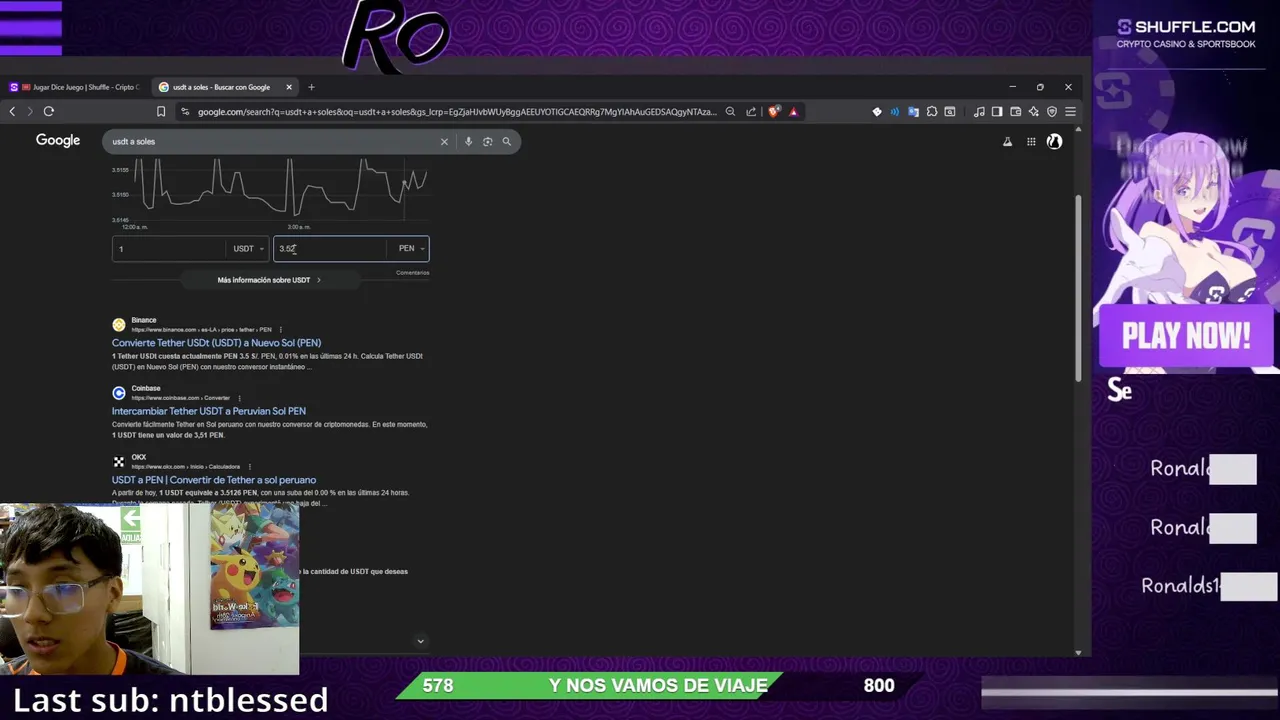Open Google Labs flask icon
1280x720 pixels.
(1007, 142)
